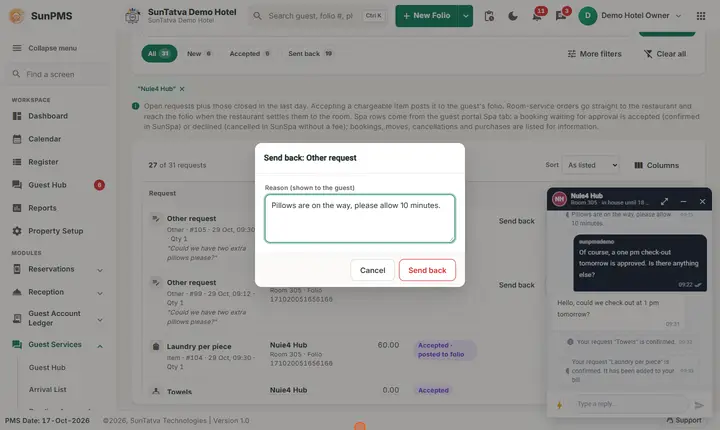Click the Reason text area

360,218
